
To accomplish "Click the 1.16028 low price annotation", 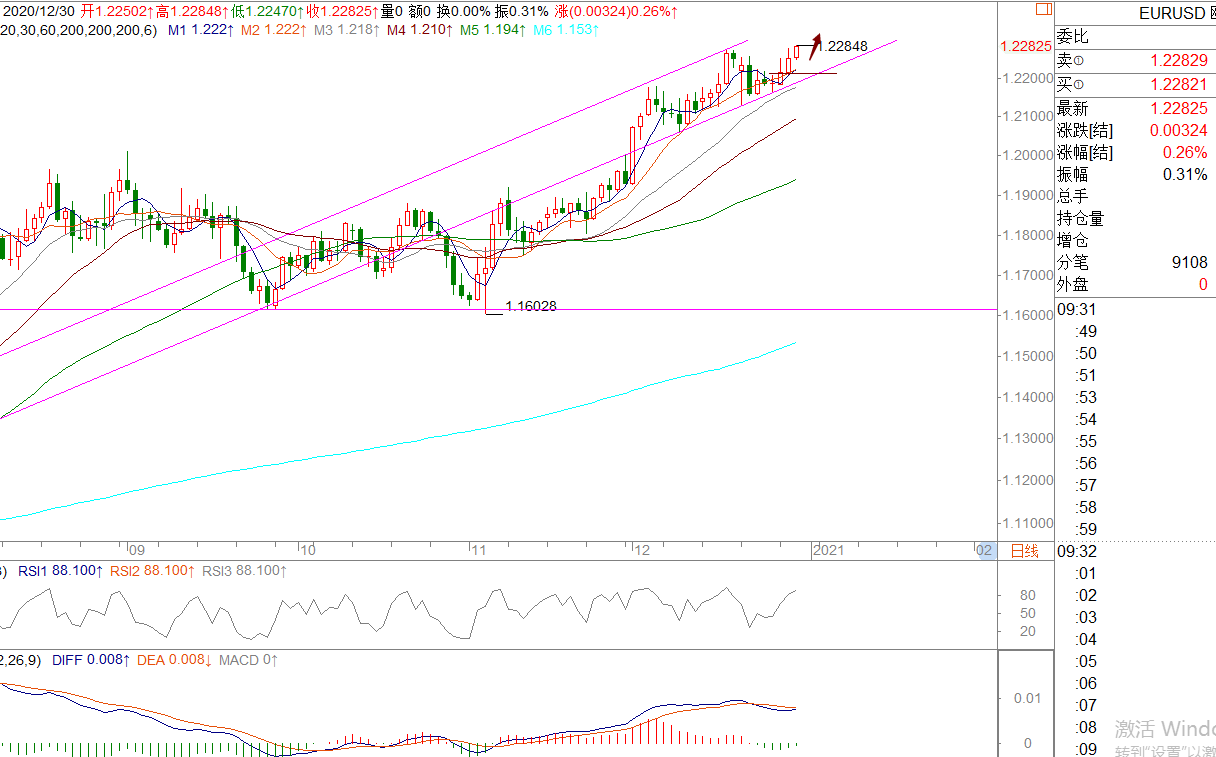I will pyautogui.click(x=531, y=306).
